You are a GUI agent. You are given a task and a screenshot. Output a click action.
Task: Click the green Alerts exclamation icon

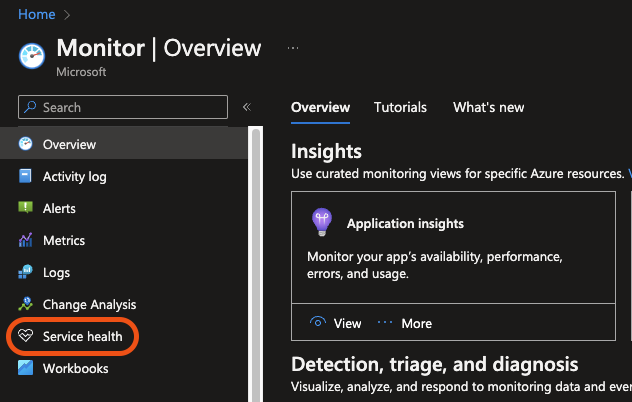(25, 208)
